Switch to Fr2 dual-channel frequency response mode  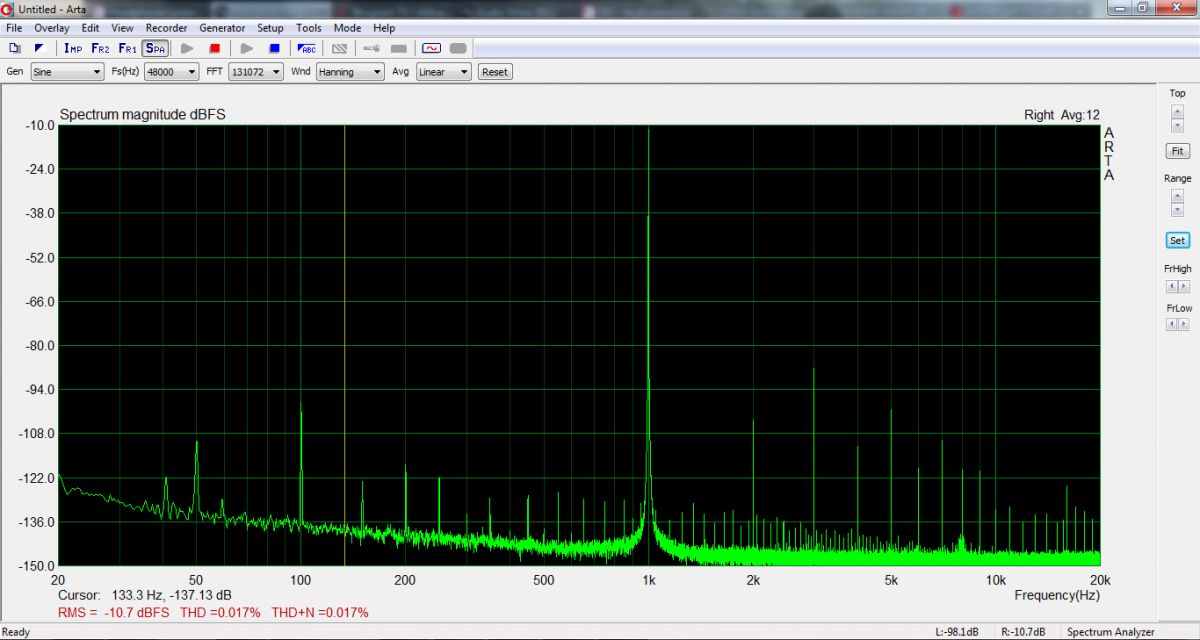tap(100, 48)
